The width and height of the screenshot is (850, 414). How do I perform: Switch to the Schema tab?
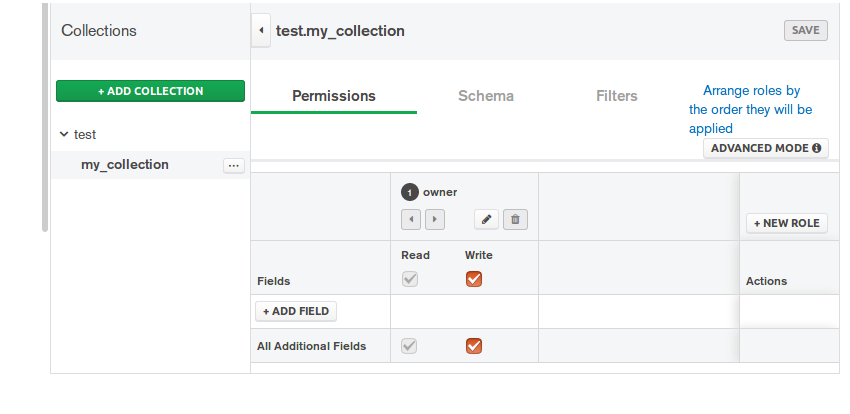pyautogui.click(x=486, y=96)
